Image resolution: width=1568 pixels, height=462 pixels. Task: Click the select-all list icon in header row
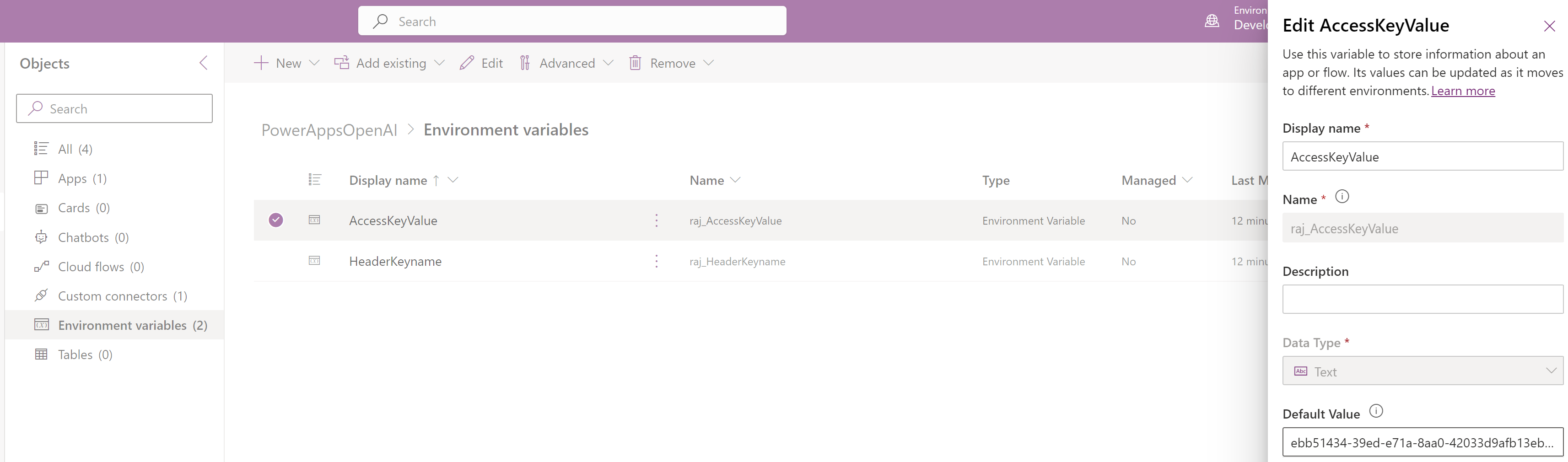(314, 180)
